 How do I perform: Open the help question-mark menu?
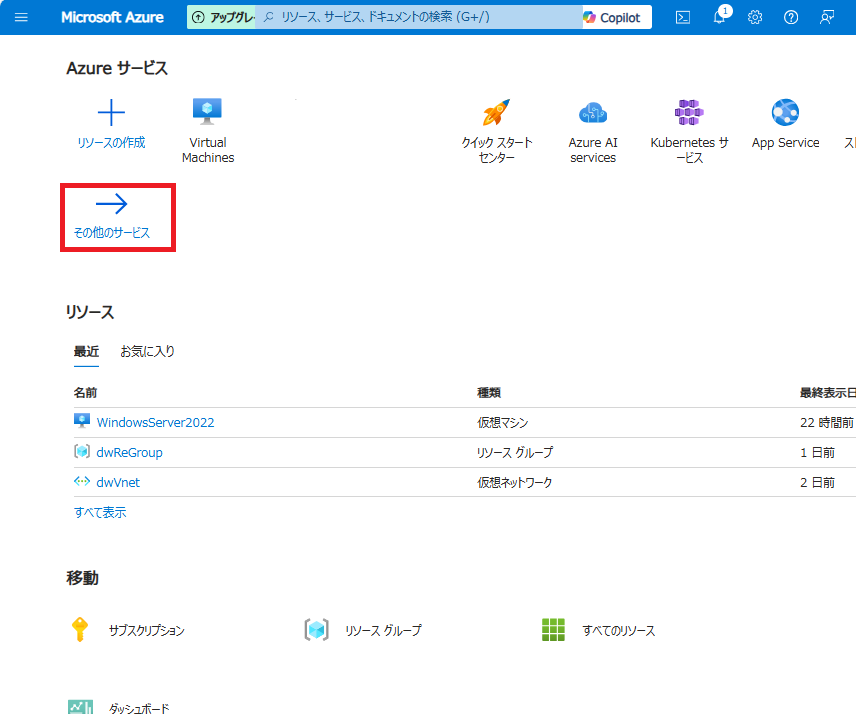tap(790, 17)
